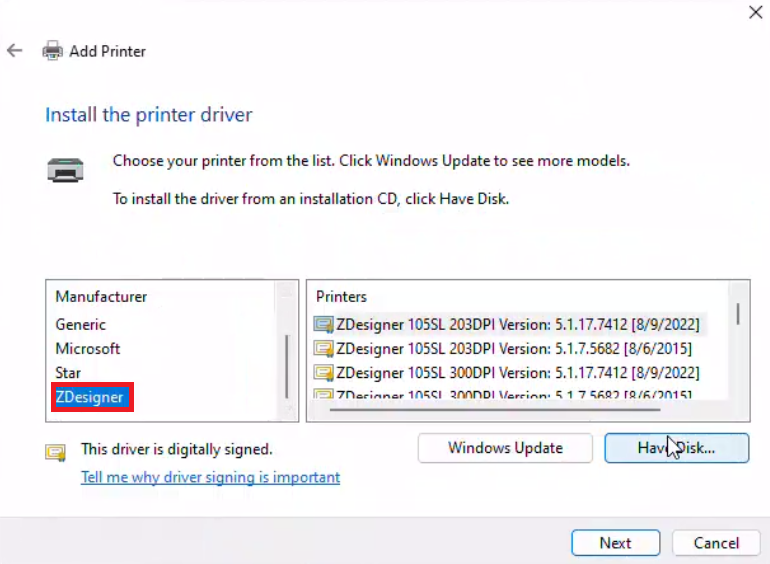This screenshot has height=564, width=770.
Task: Click the Manufacturer column header
Action: [x=101, y=296]
